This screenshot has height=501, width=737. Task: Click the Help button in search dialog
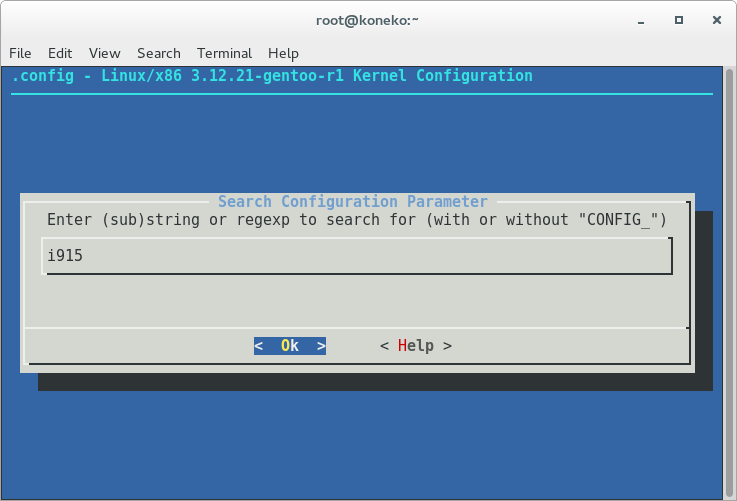point(416,346)
